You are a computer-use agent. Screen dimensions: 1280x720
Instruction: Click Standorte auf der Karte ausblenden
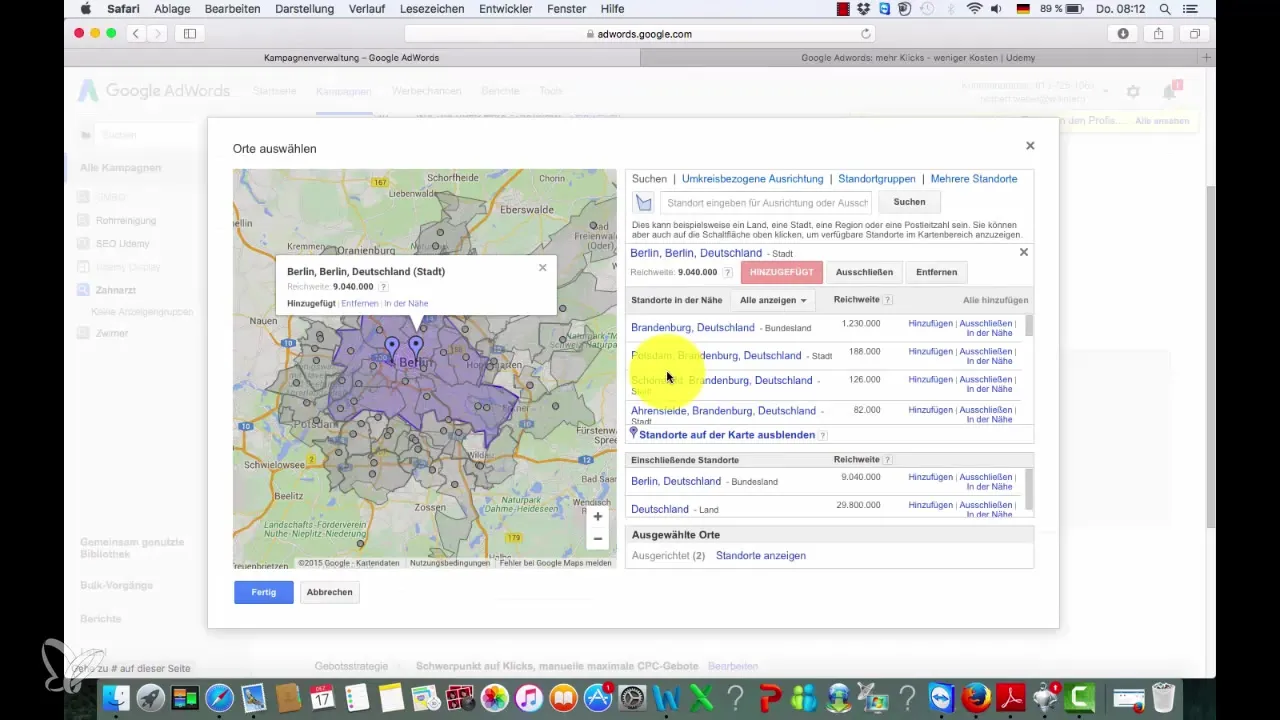[x=727, y=436]
